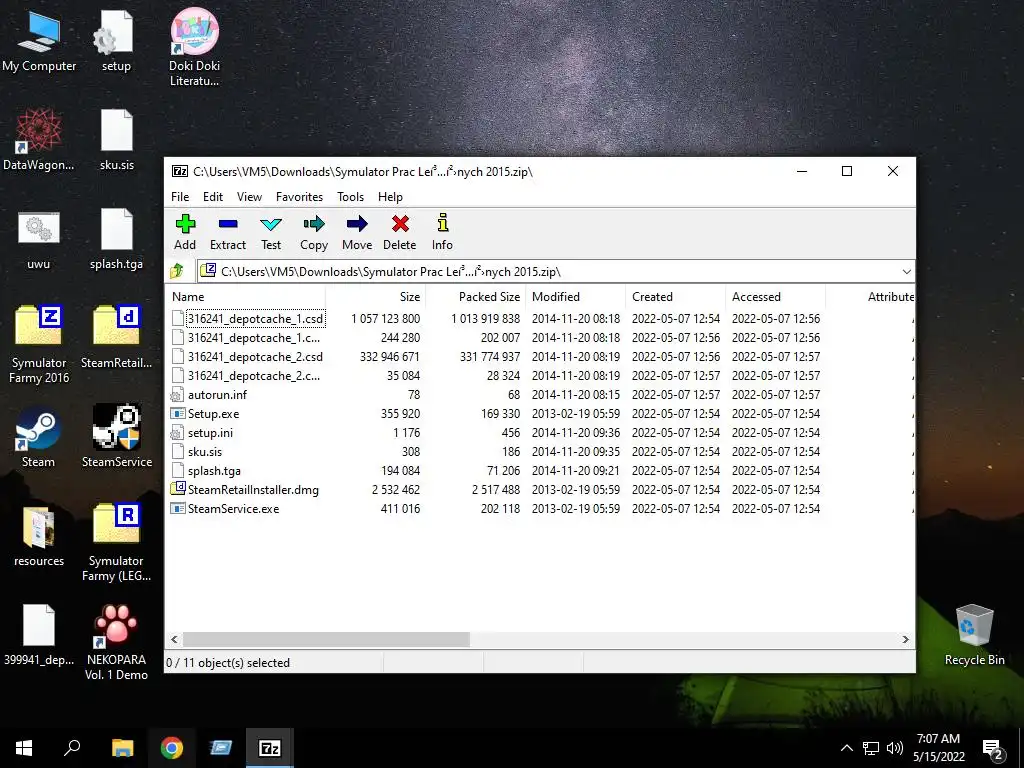Select the 316241_depotcache_2.c... row with size 35 084

540,376
